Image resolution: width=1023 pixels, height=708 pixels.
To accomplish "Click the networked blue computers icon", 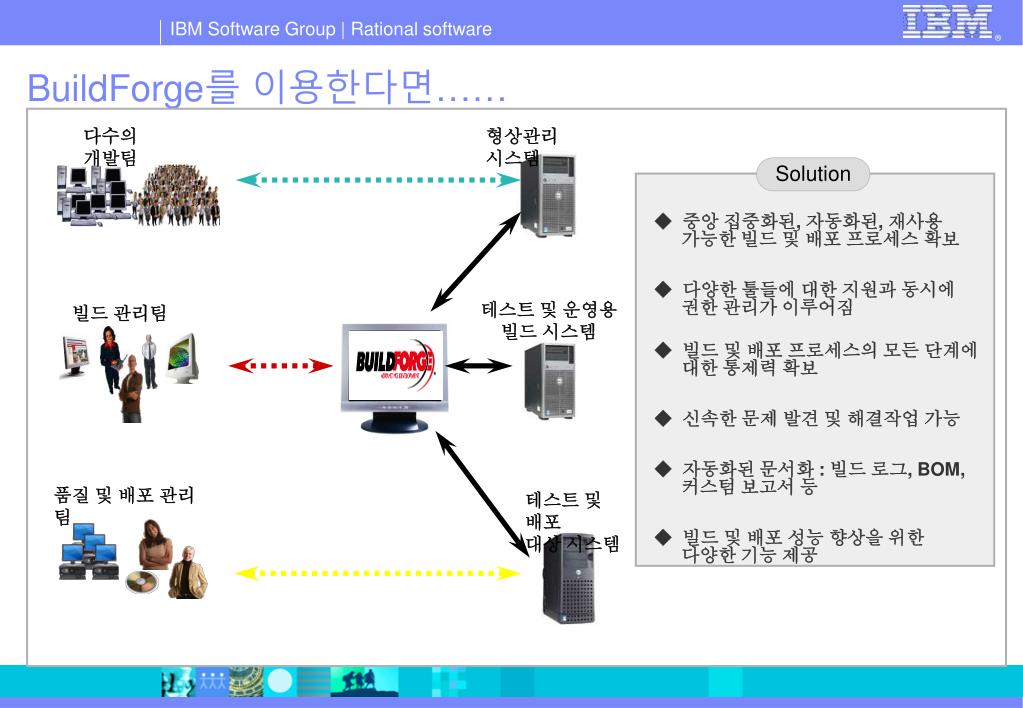I will tap(89, 552).
